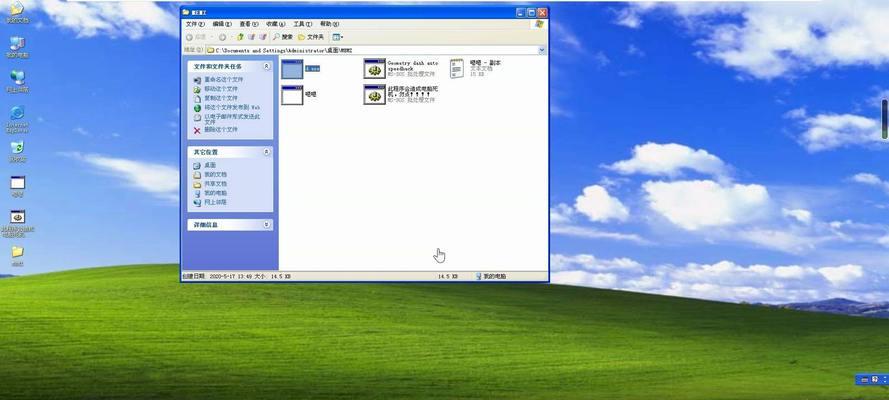Click the folder icon in window title bar
The width and height of the screenshot is (889, 400).
(x=186, y=12)
